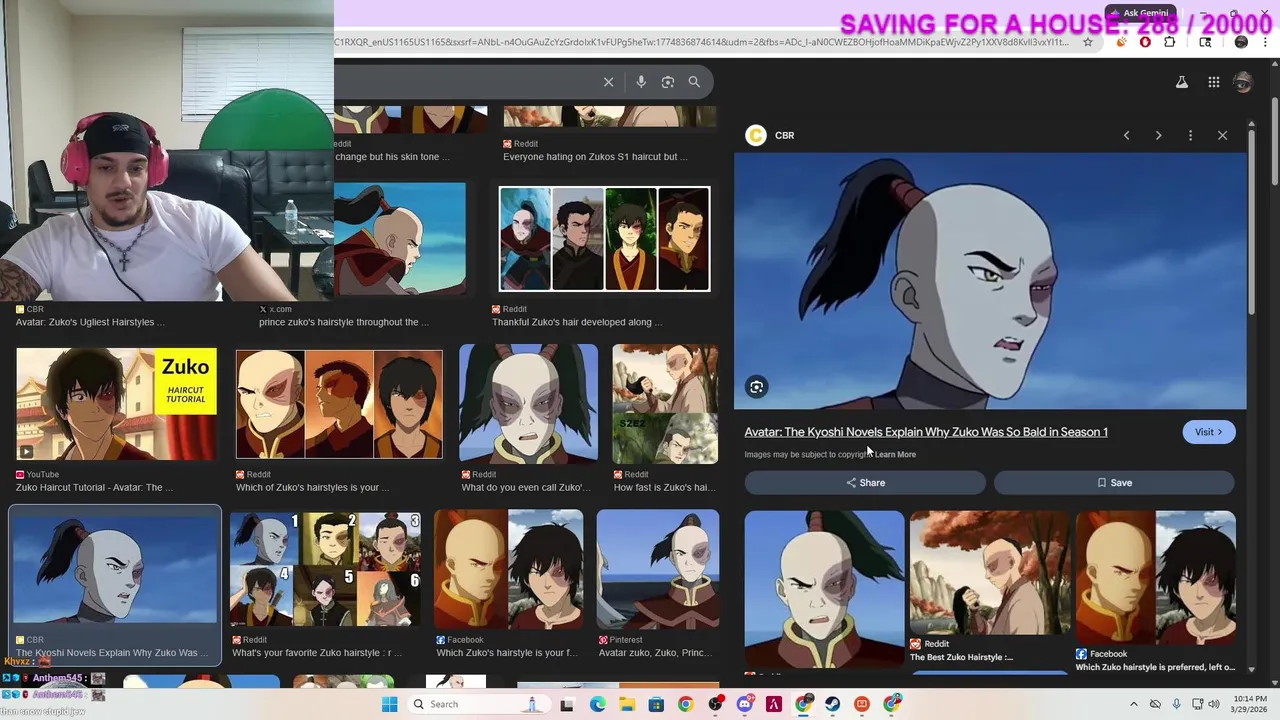Click the Chrome profile avatar in toolbar
The width and height of the screenshot is (1280, 720).
[x=1241, y=42]
